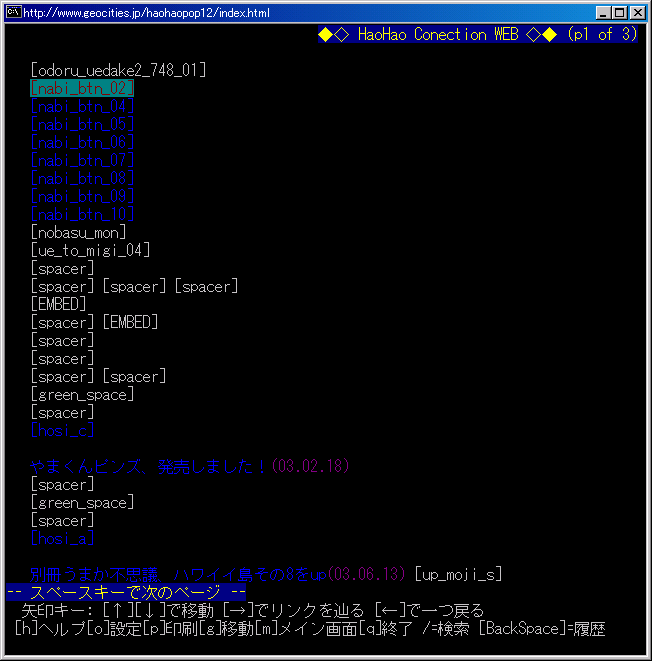Click the [h]ヘルプ help shortcut text
The width and height of the screenshot is (652, 661).
tap(50, 629)
